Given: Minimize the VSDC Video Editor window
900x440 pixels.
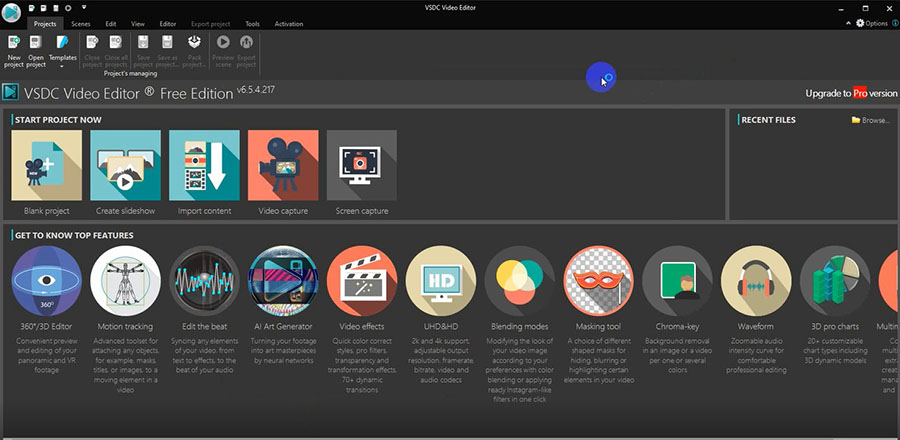Looking at the screenshot, I should (841, 8).
